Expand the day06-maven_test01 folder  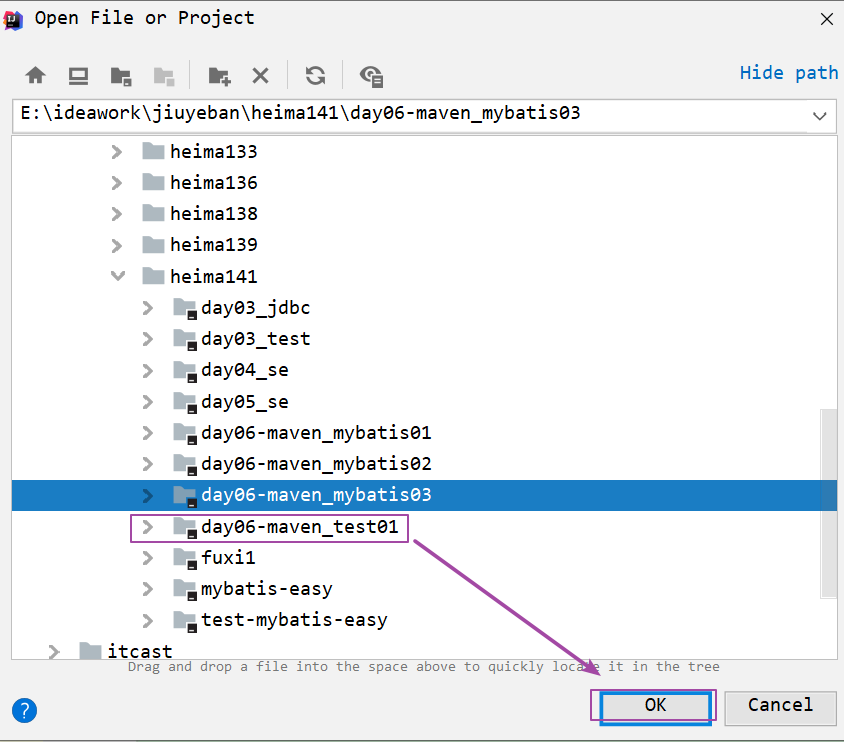[x=148, y=526]
